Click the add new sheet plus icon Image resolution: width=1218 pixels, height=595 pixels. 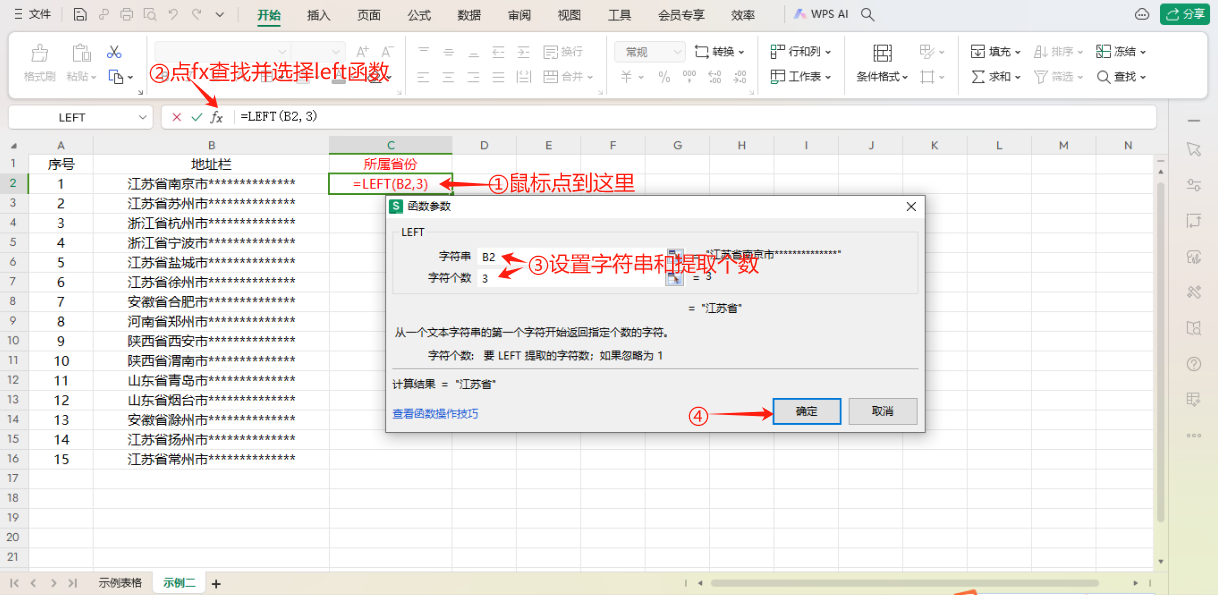(215, 583)
